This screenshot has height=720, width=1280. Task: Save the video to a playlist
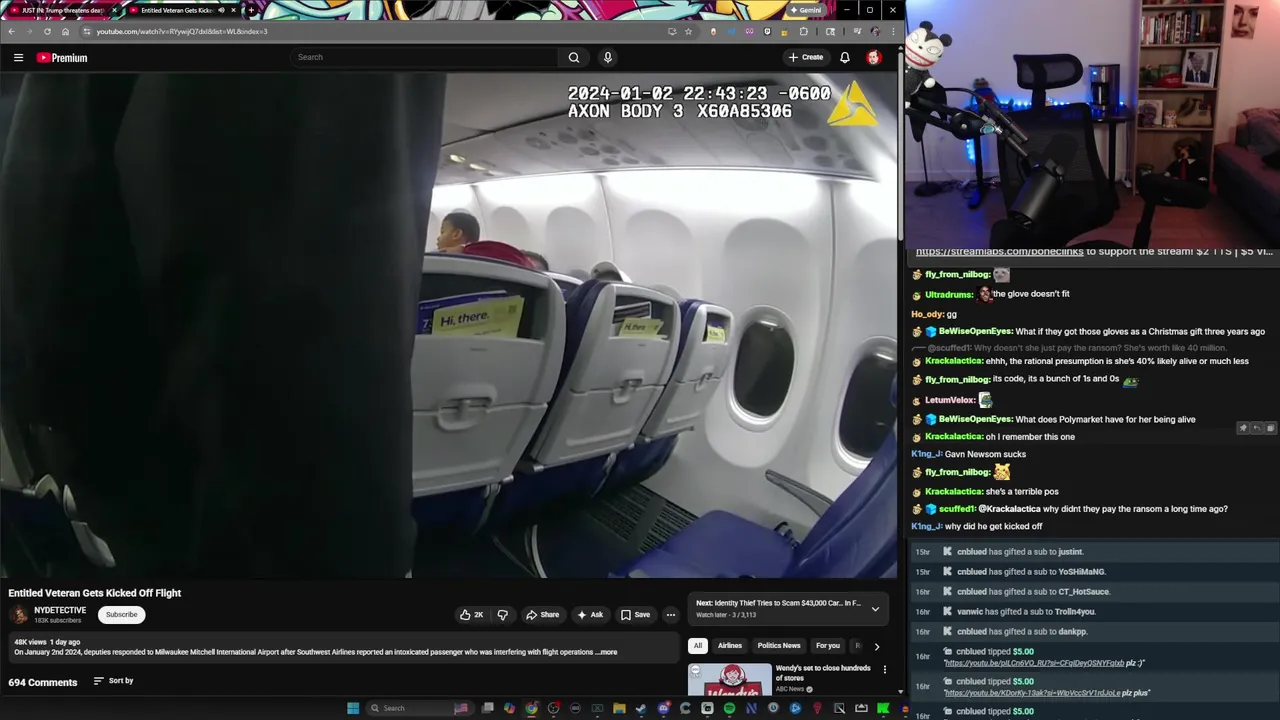[x=635, y=615]
